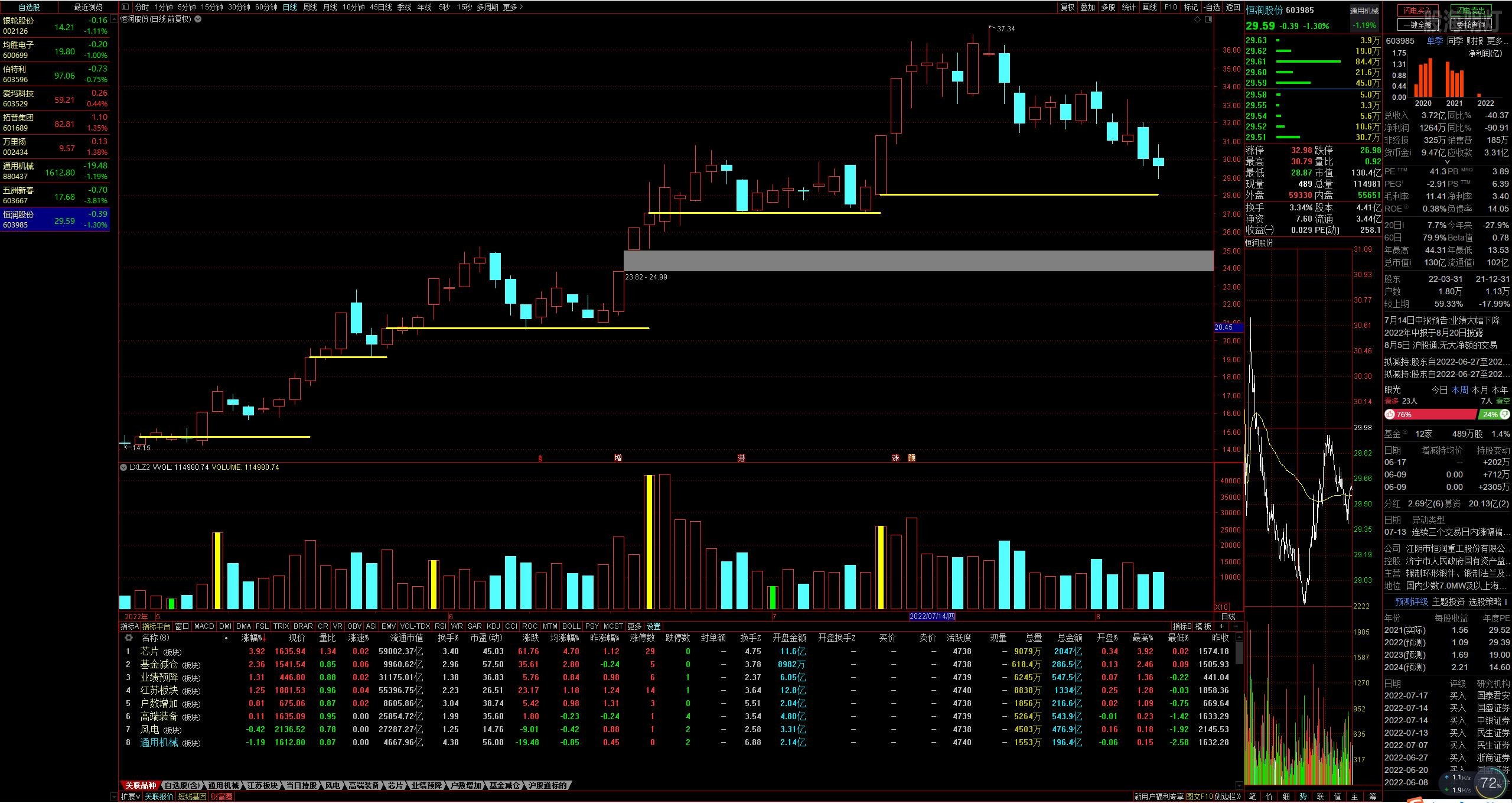The width and height of the screenshot is (1512, 803).
Task: Click the 预 event marker below the chart
Action: coord(911,458)
